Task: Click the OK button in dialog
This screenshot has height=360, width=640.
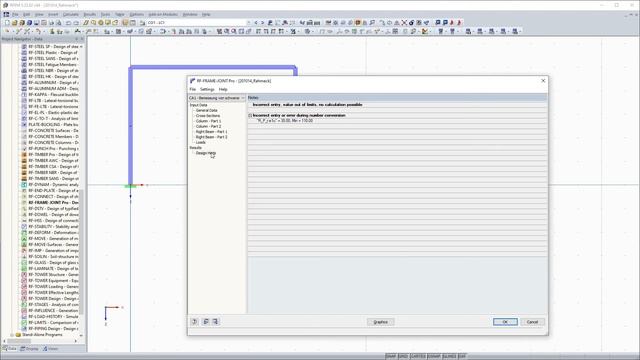Action: (505, 322)
